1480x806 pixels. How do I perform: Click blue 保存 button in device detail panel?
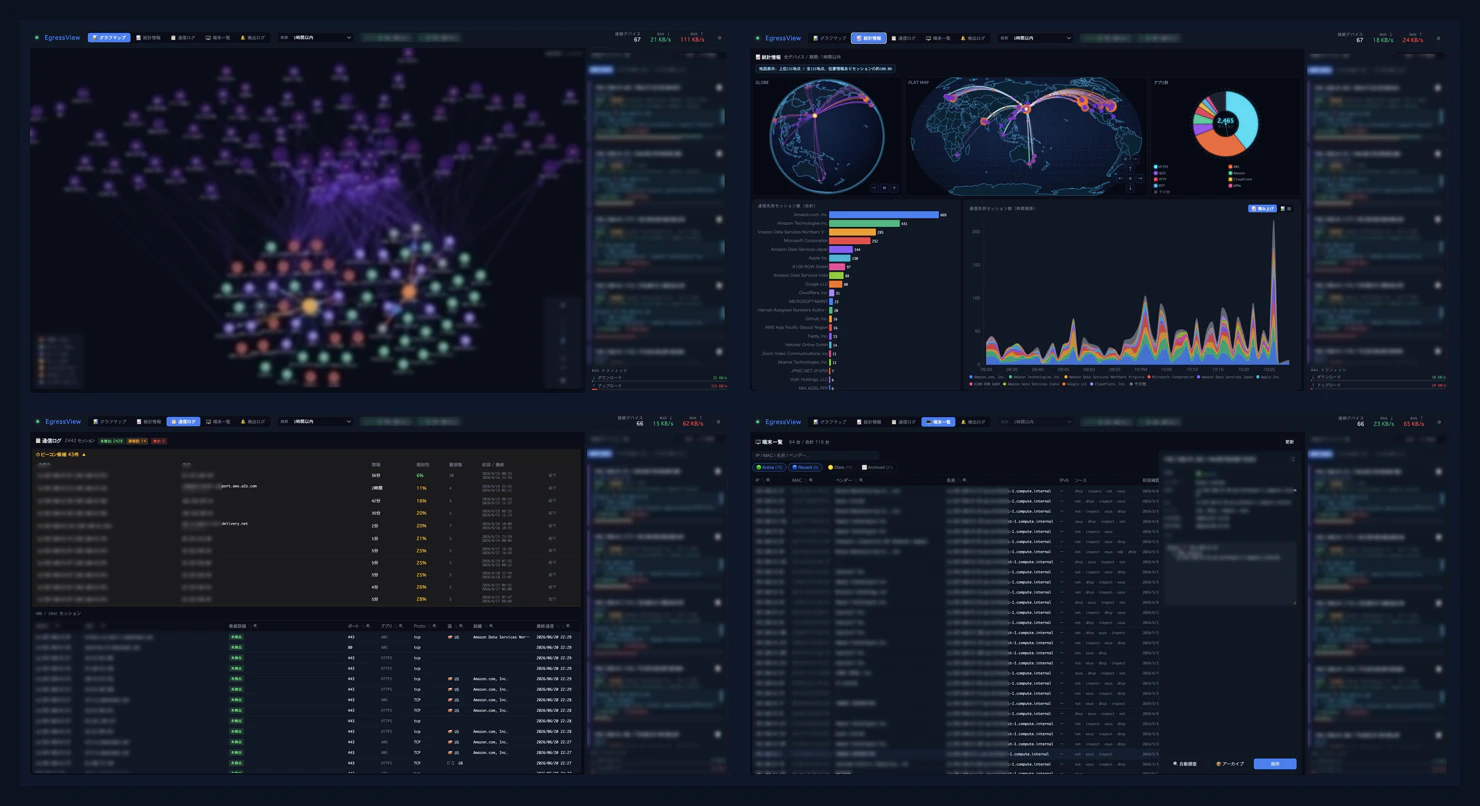click(1275, 763)
